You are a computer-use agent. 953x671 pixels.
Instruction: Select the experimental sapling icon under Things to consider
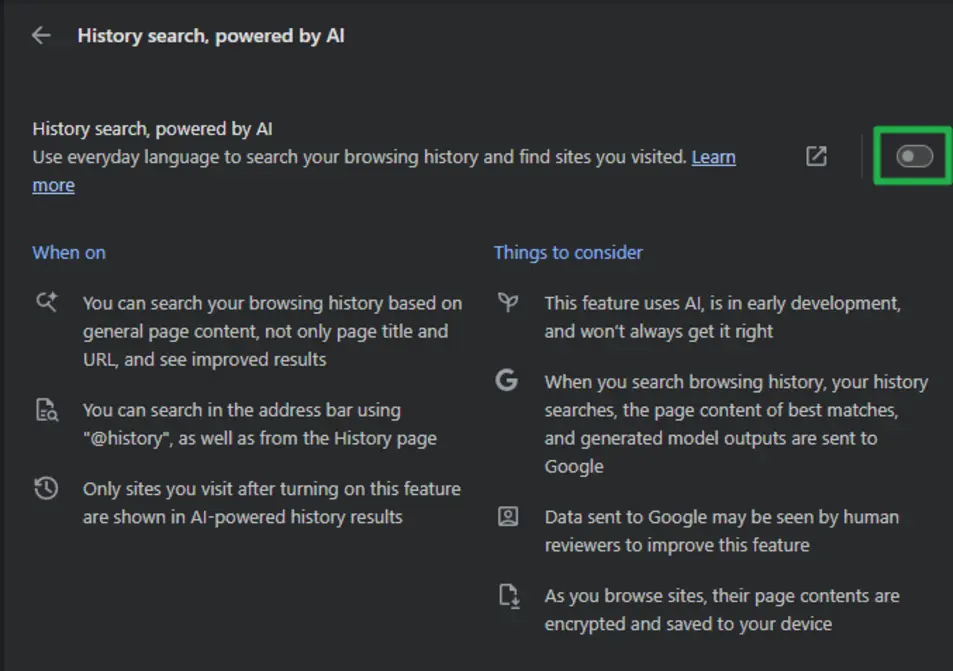(509, 303)
